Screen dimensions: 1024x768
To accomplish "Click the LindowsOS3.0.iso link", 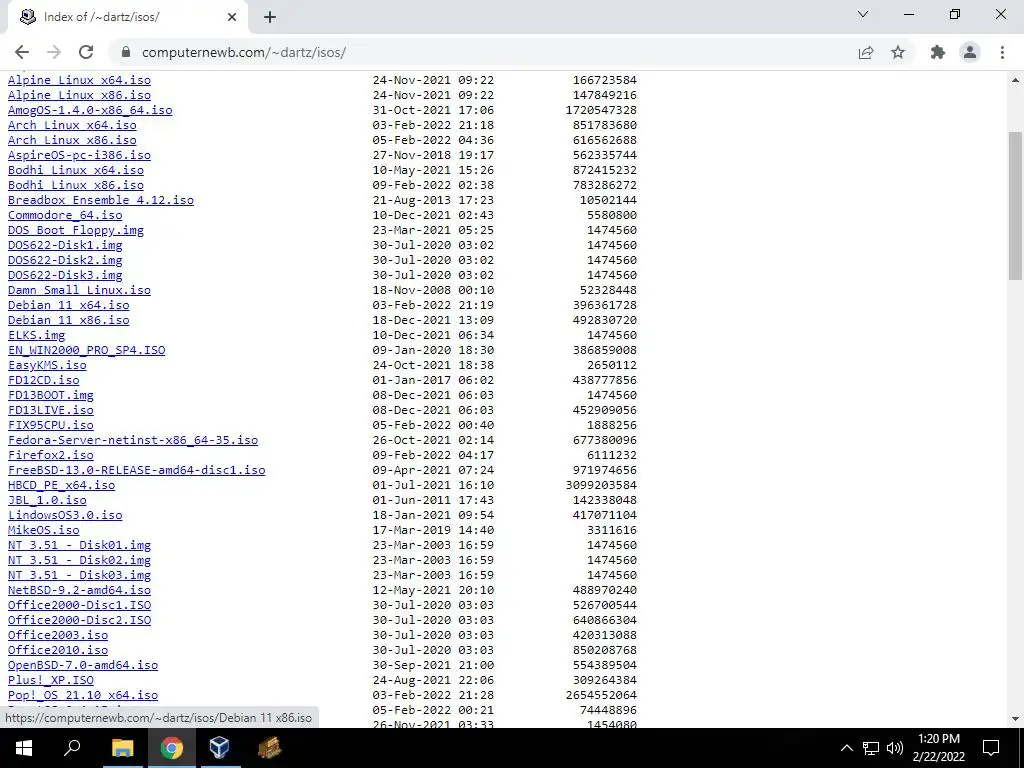I will pyautogui.click(x=65, y=515).
